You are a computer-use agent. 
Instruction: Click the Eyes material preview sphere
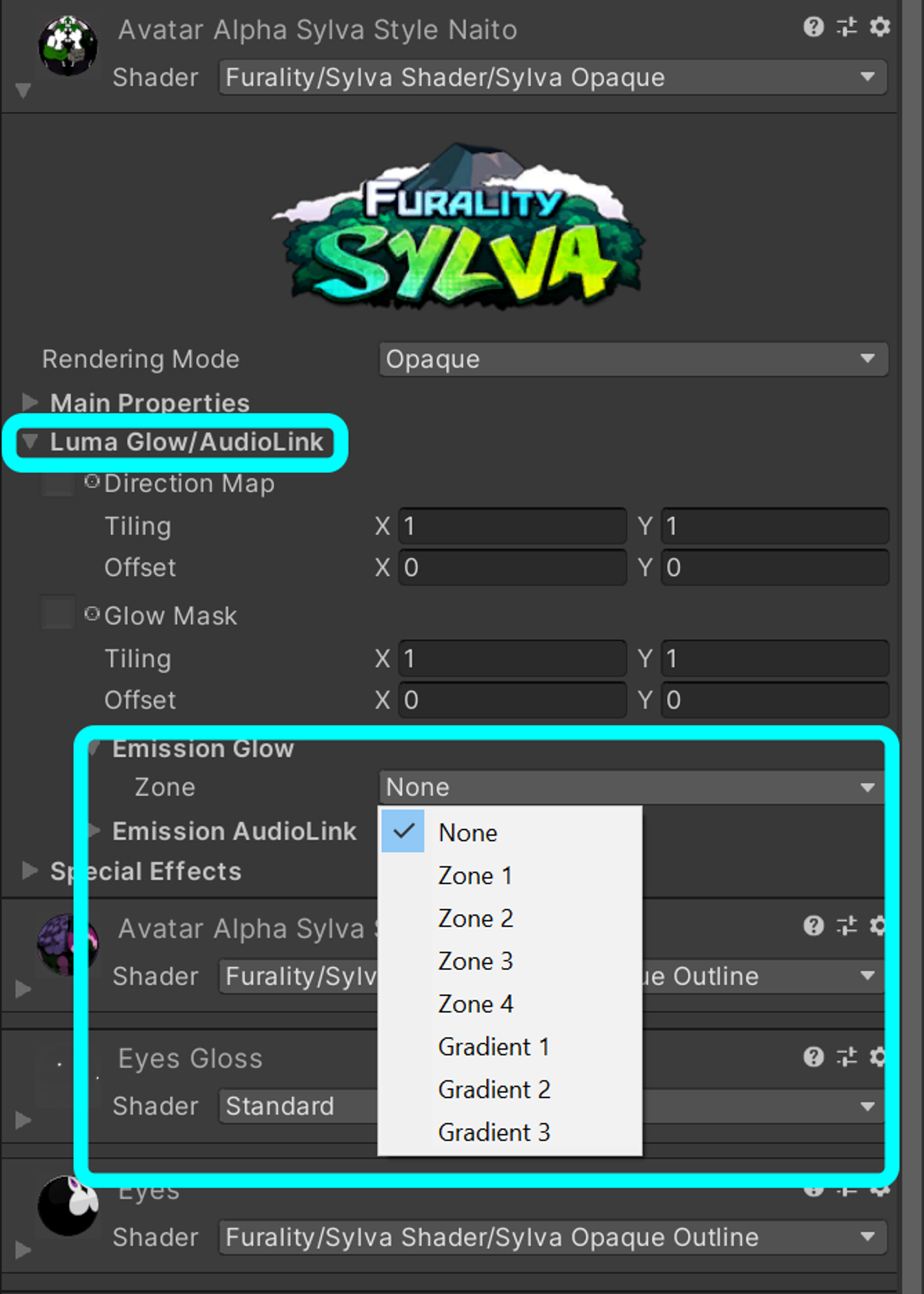pos(68,1206)
